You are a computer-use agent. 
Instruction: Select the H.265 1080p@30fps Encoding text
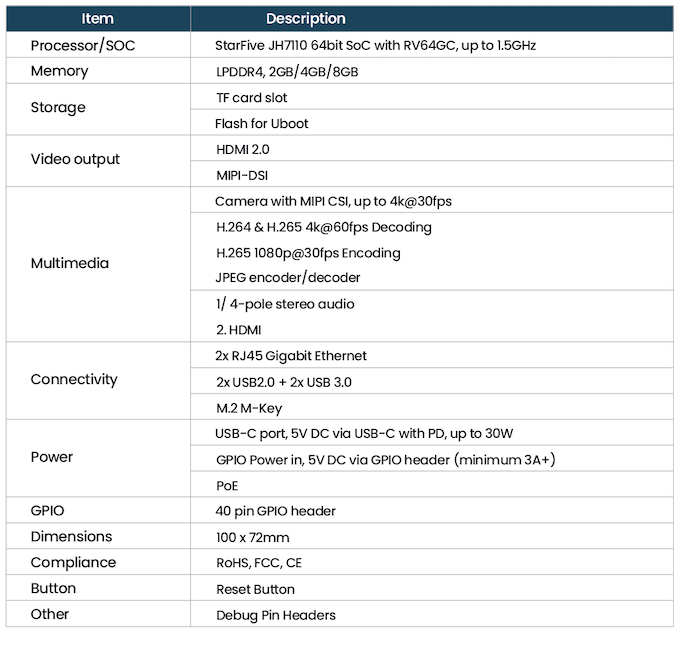[x=307, y=253]
